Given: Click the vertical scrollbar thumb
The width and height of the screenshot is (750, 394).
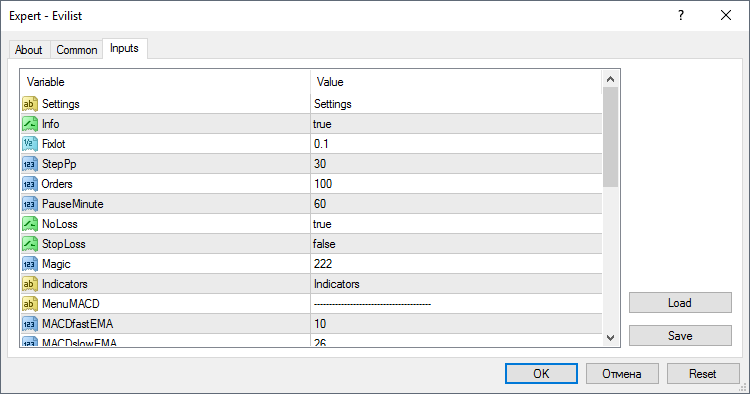Looking at the screenshot, I should (x=610, y=137).
